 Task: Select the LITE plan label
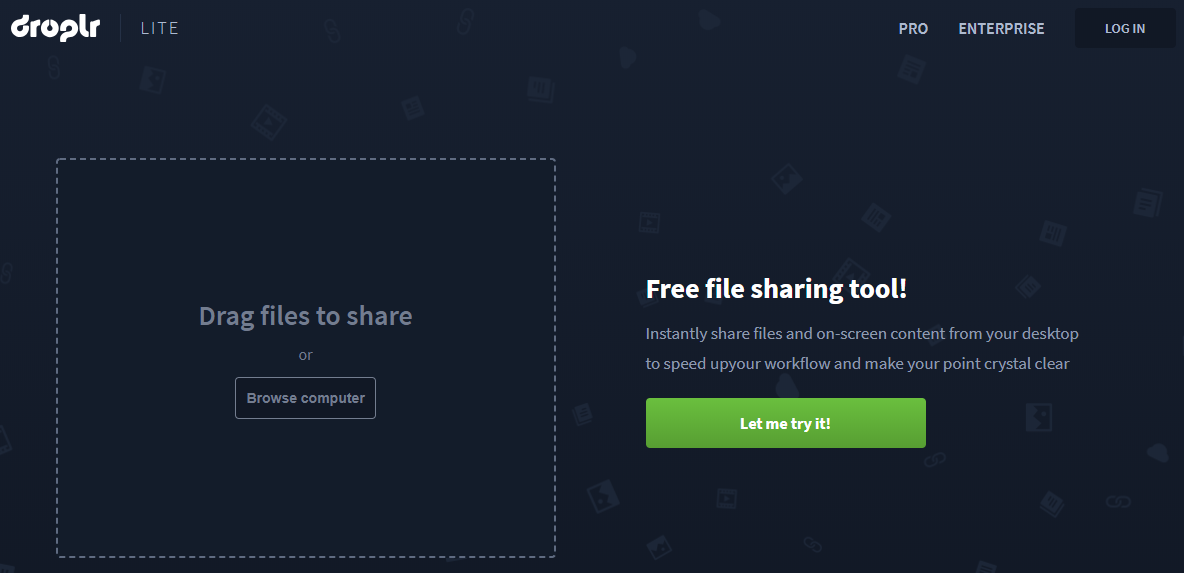point(159,29)
